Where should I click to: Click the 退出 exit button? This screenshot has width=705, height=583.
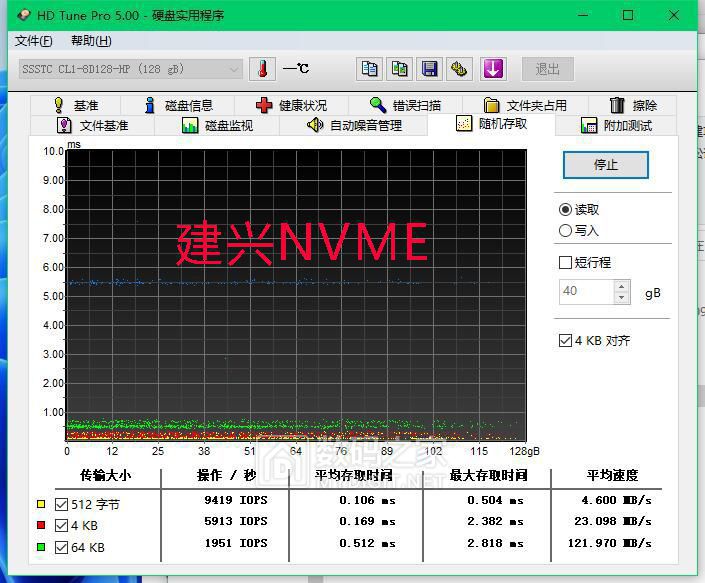click(548, 69)
